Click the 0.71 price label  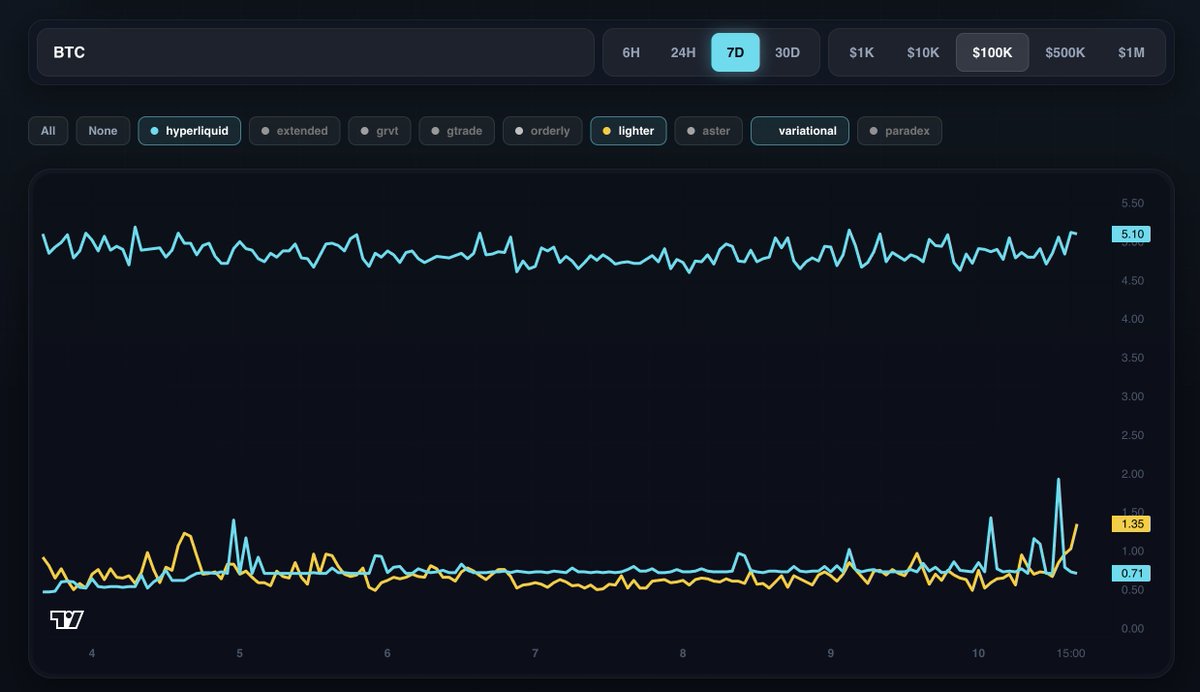click(x=1131, y=573)
